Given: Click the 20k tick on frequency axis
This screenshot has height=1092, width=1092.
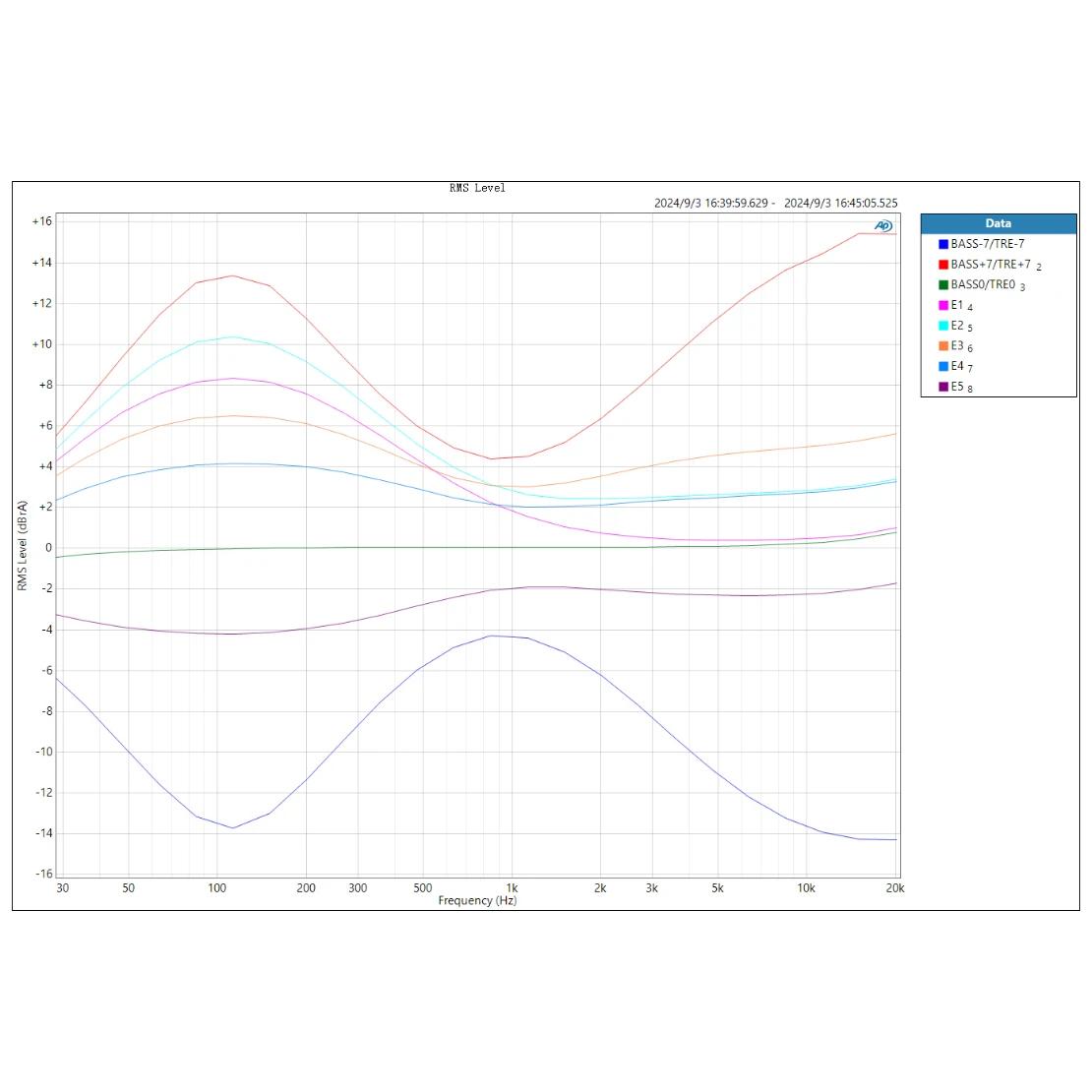Looking at the screenshot, I should [x=893, y=887].
